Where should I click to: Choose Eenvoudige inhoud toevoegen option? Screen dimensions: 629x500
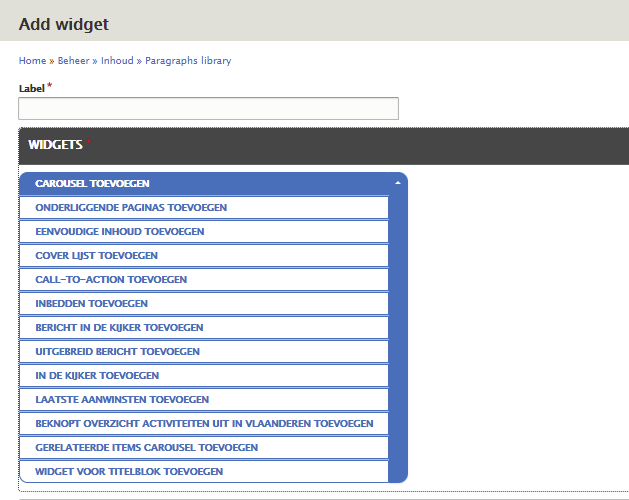tap(120, 232)
